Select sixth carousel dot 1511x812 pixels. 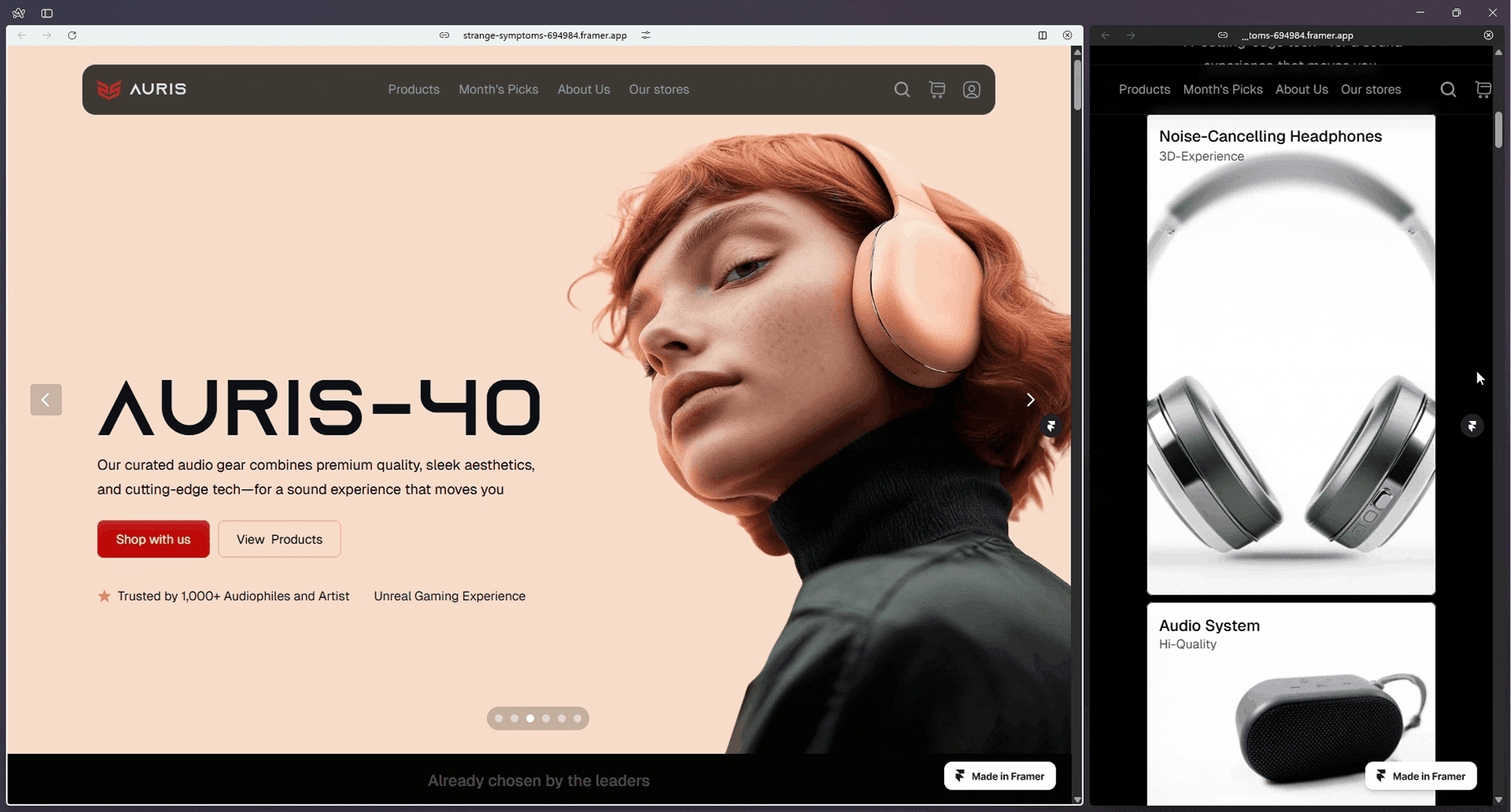(x=578, y=718)
